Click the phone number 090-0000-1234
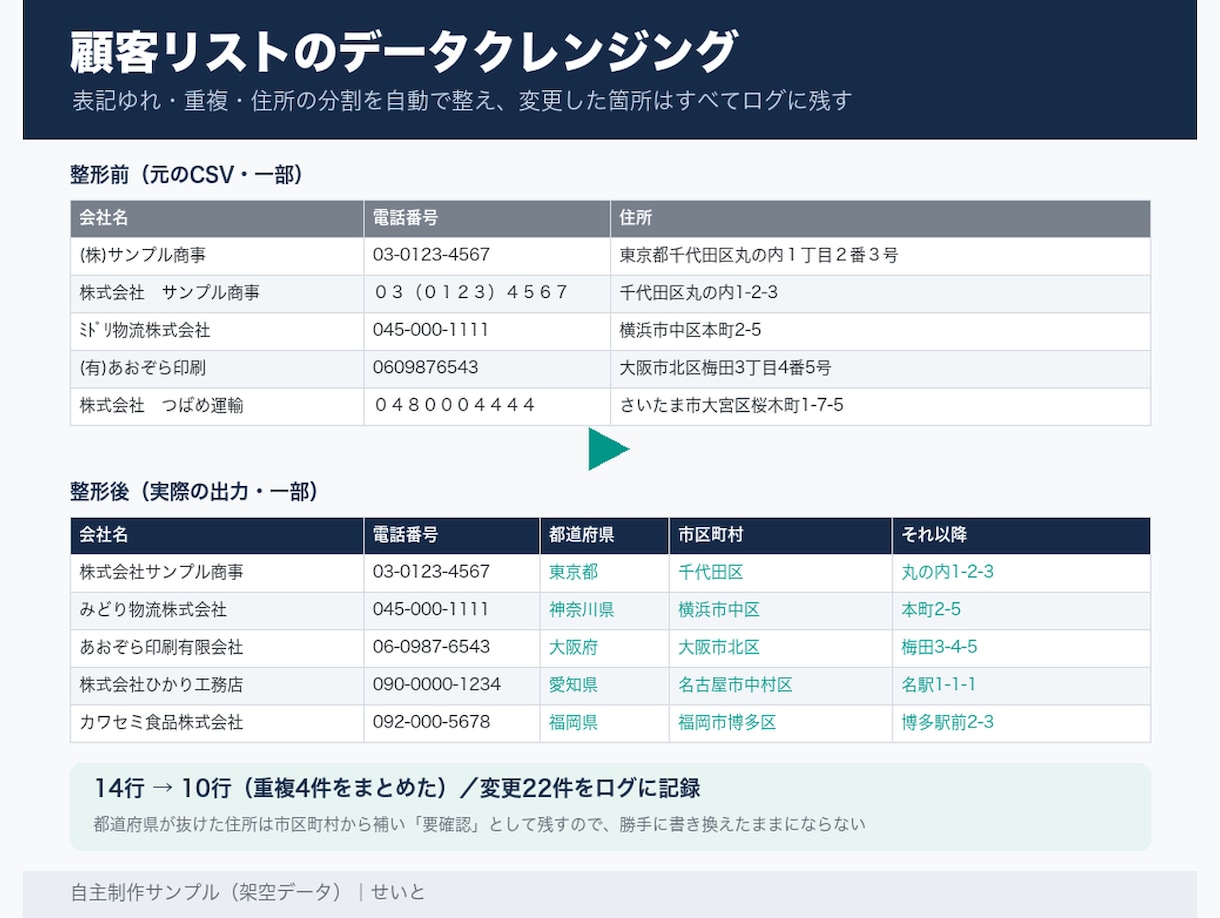The height and width of the screenshot is (918, 1220). [x=437, y=685]
